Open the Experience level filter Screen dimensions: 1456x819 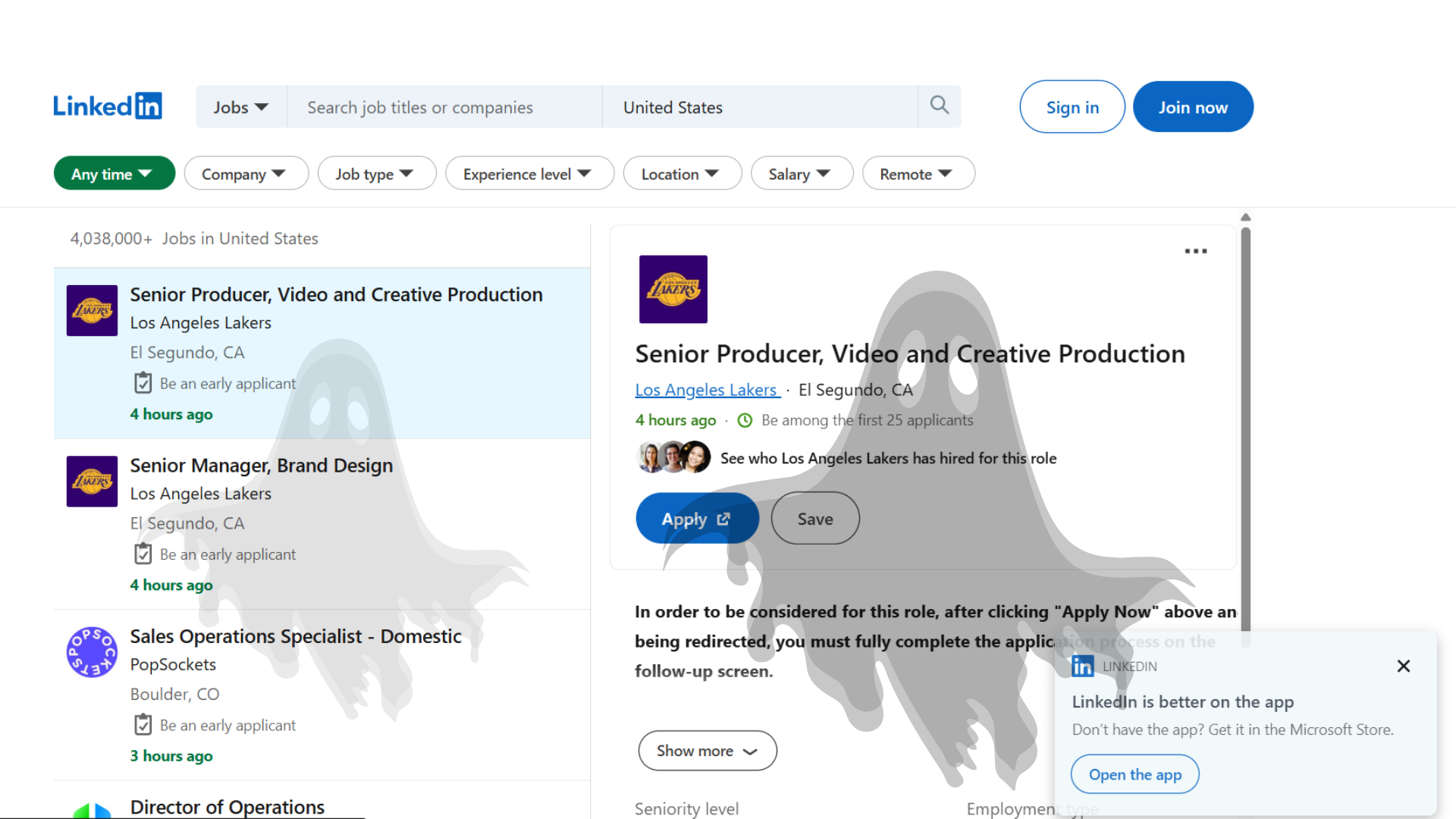(529, 174)
